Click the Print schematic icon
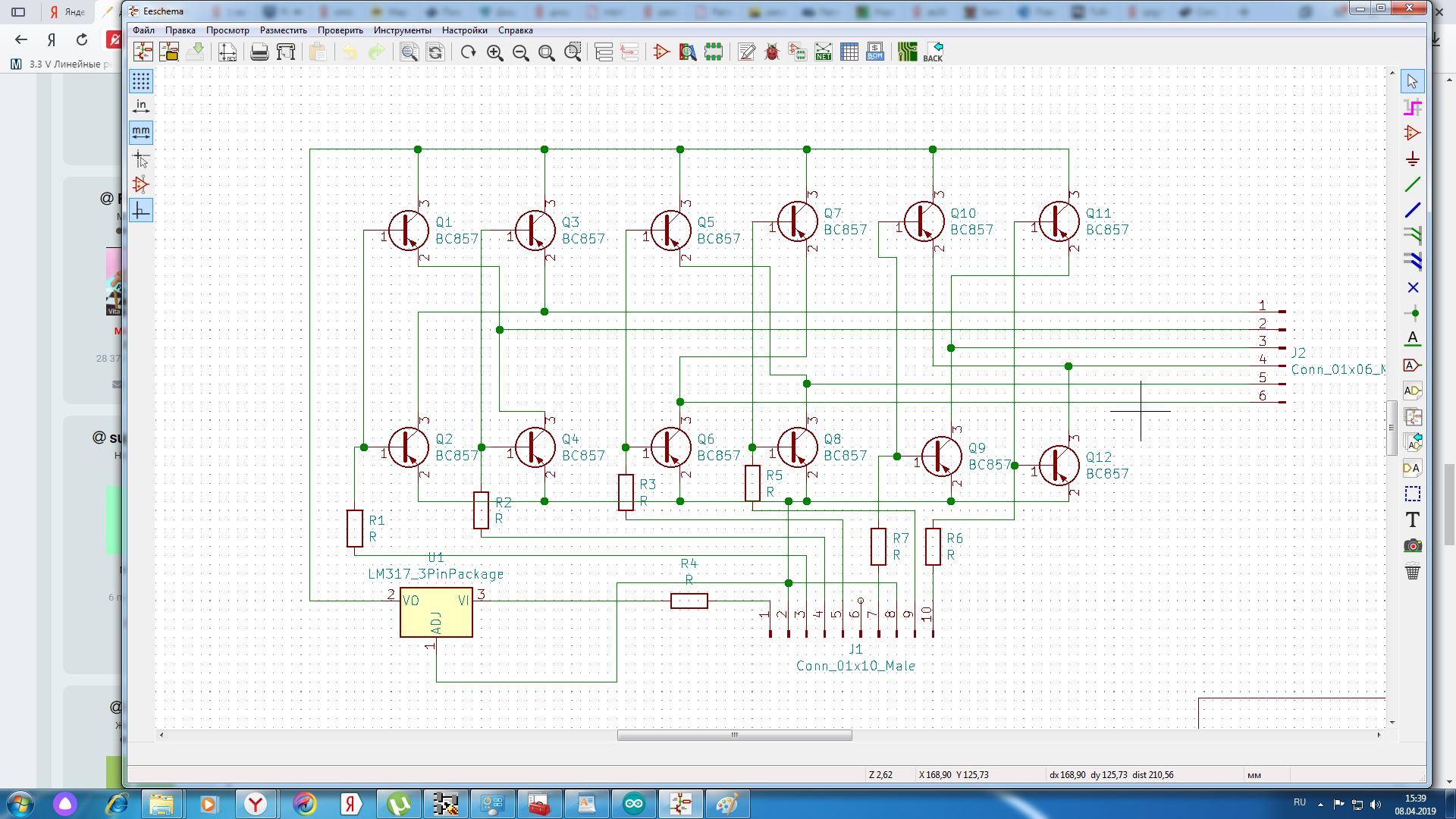This screenshot has width=1456, height=819. click(259, 52)
